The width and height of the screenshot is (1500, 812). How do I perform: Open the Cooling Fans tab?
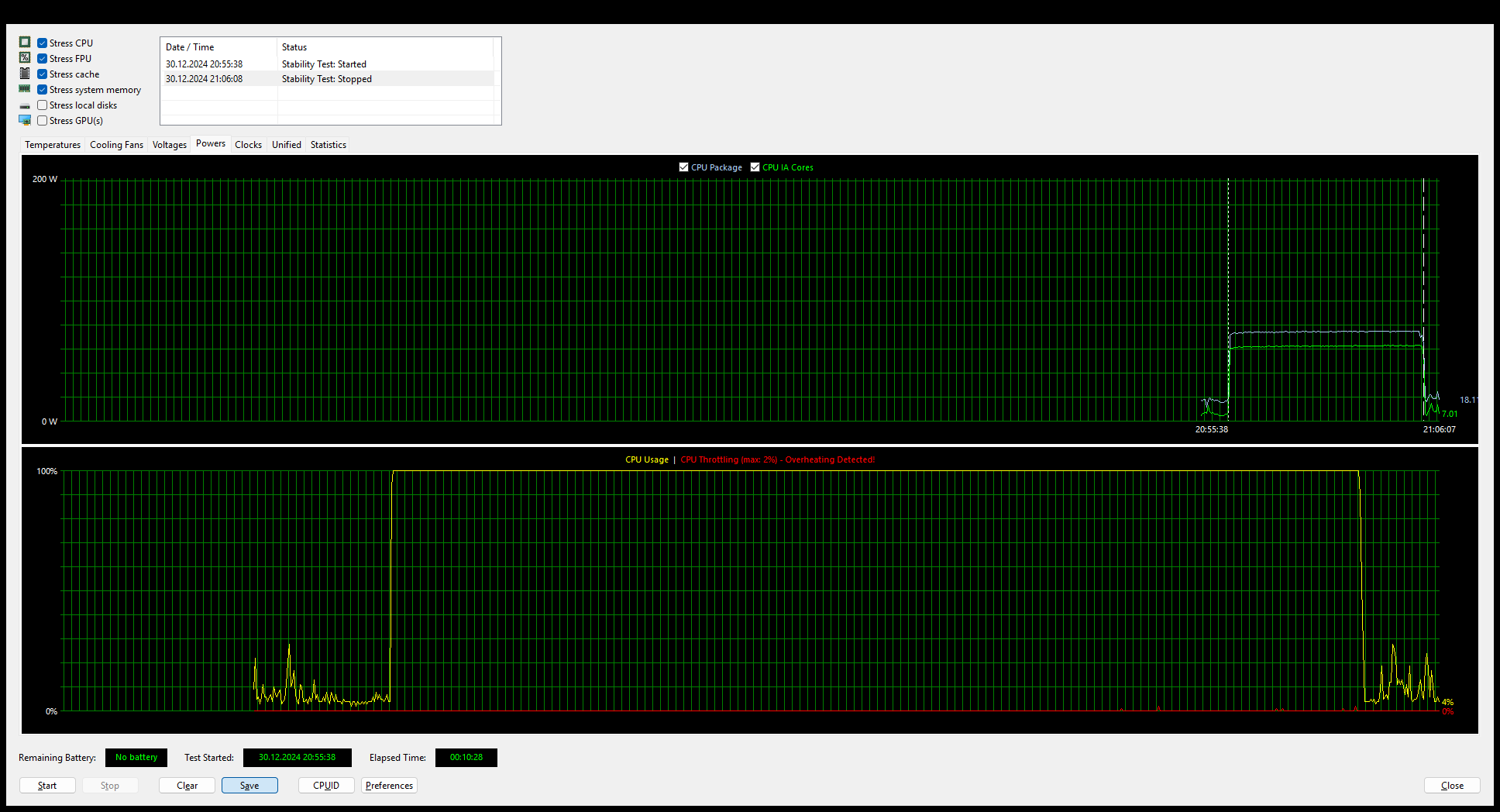point(116,145)
